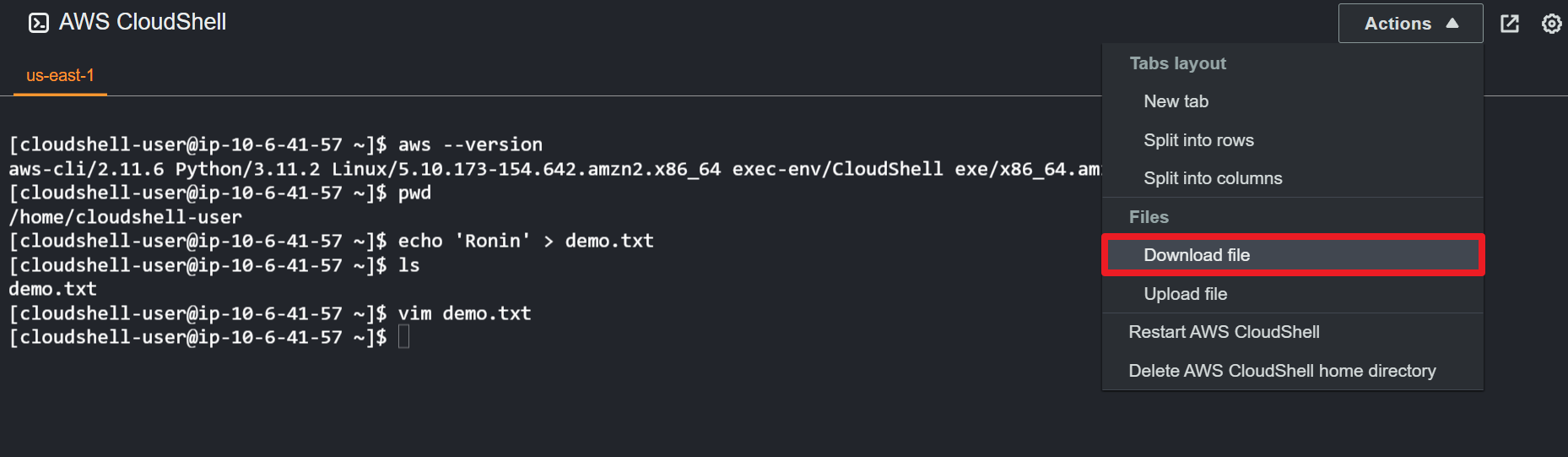
Task: Choose Restart AWS CloudShell
Action: click(1224, 332)
